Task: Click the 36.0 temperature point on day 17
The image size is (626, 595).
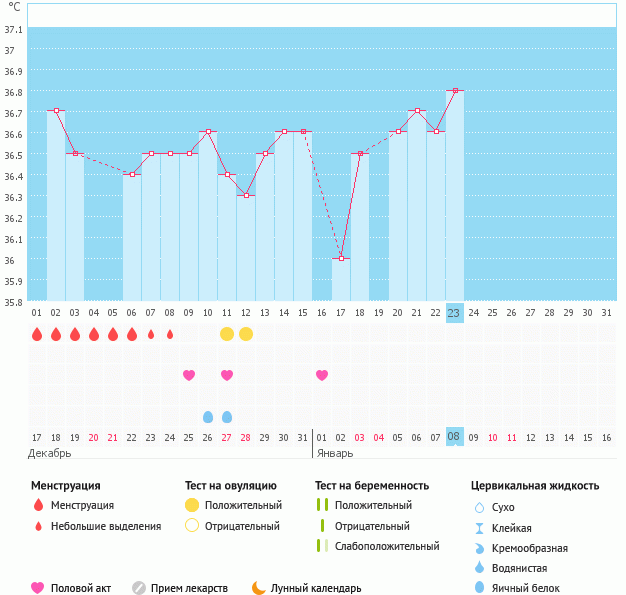Action: click(341, 258)
